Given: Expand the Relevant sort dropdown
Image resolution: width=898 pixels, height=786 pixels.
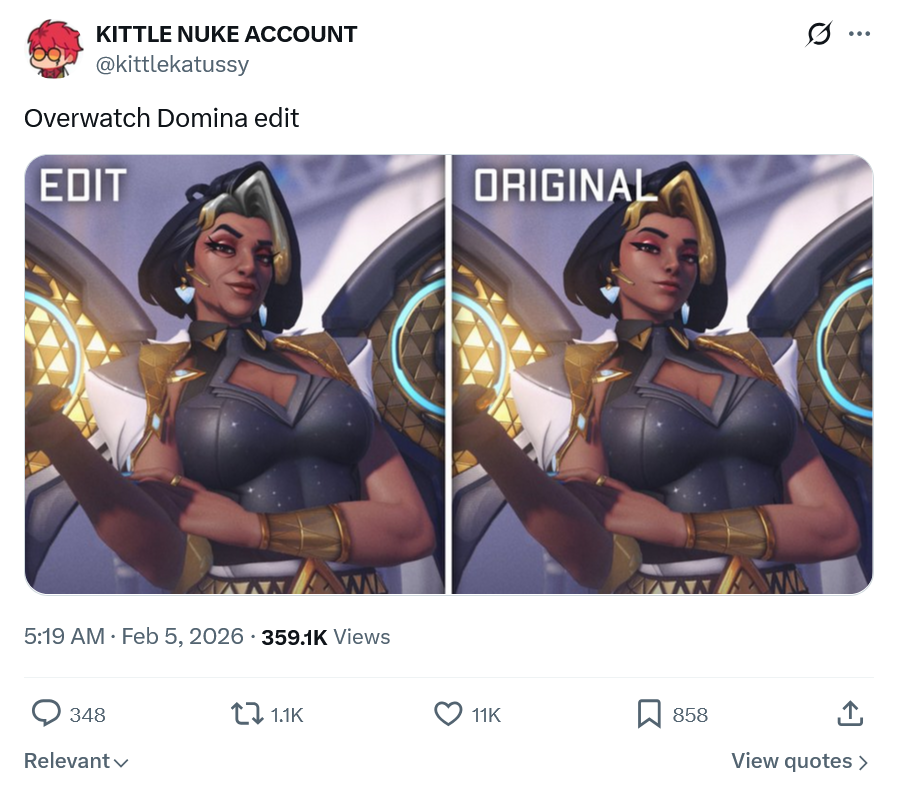Looking at the screenshot, I should coord(76,761).
